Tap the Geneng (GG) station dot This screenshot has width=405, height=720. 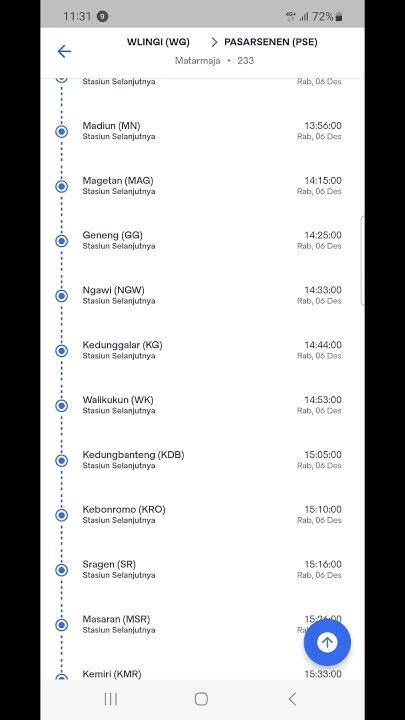(x=62, y=241)
